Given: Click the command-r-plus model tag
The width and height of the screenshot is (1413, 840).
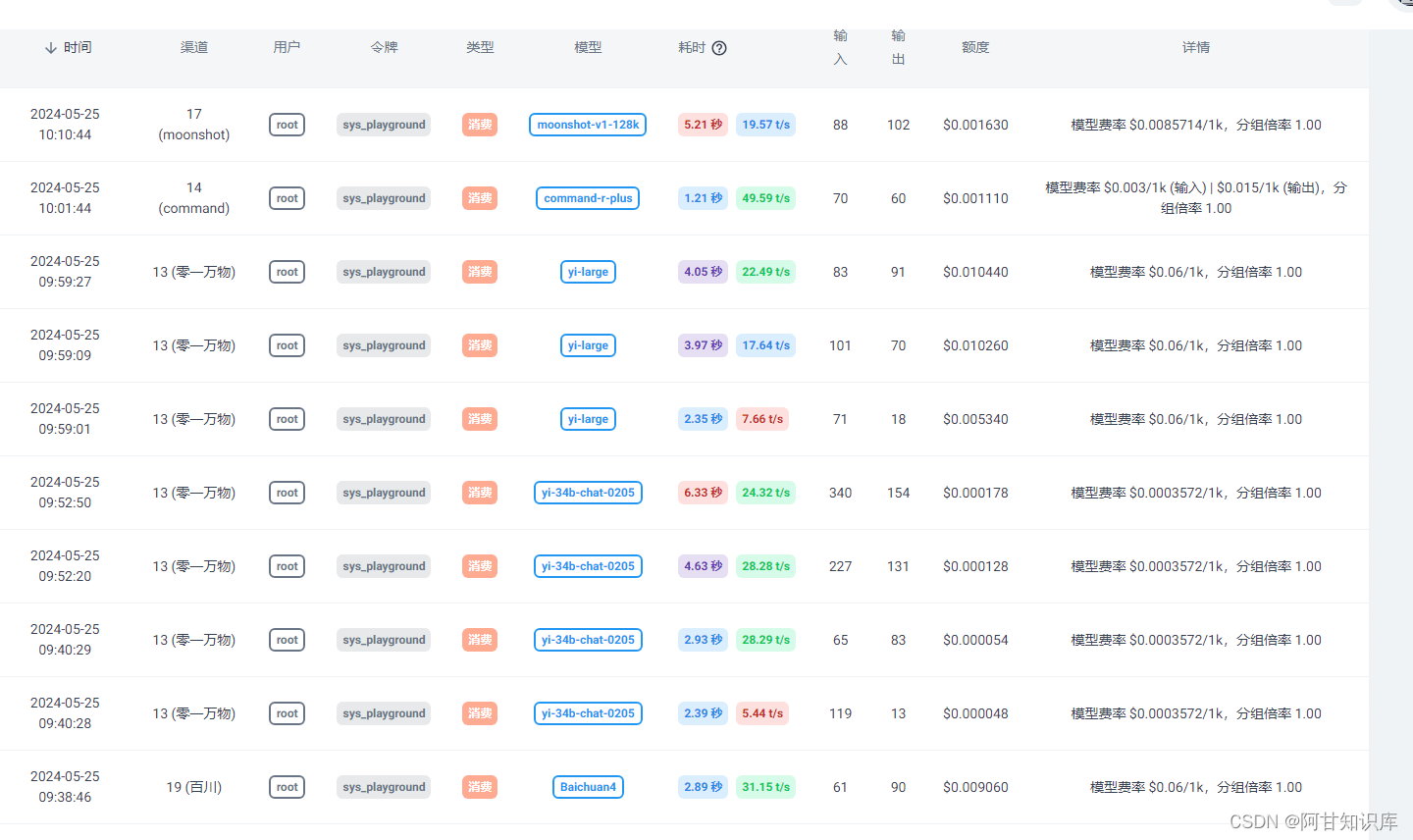Looking at the screenshot, I should tap(588, 198).
